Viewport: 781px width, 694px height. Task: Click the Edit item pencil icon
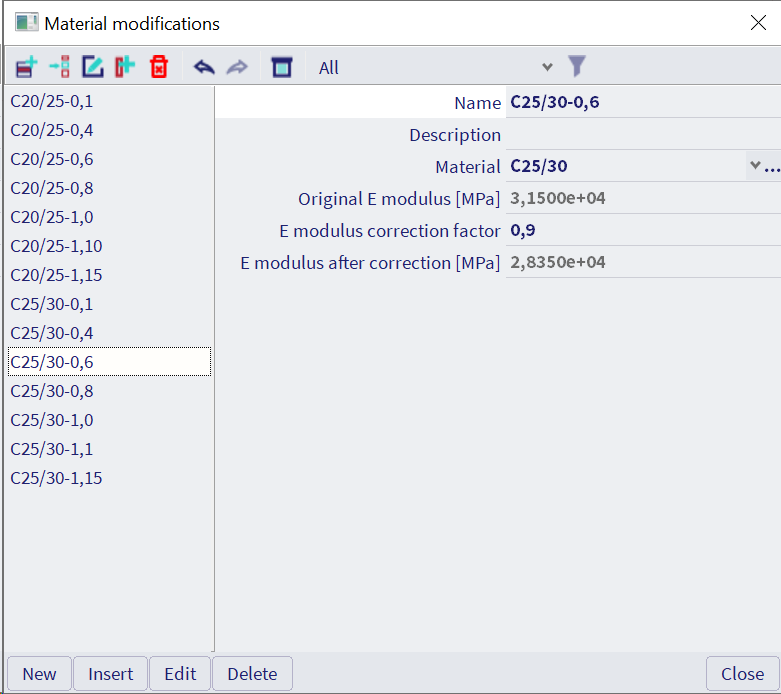[92, 67]
